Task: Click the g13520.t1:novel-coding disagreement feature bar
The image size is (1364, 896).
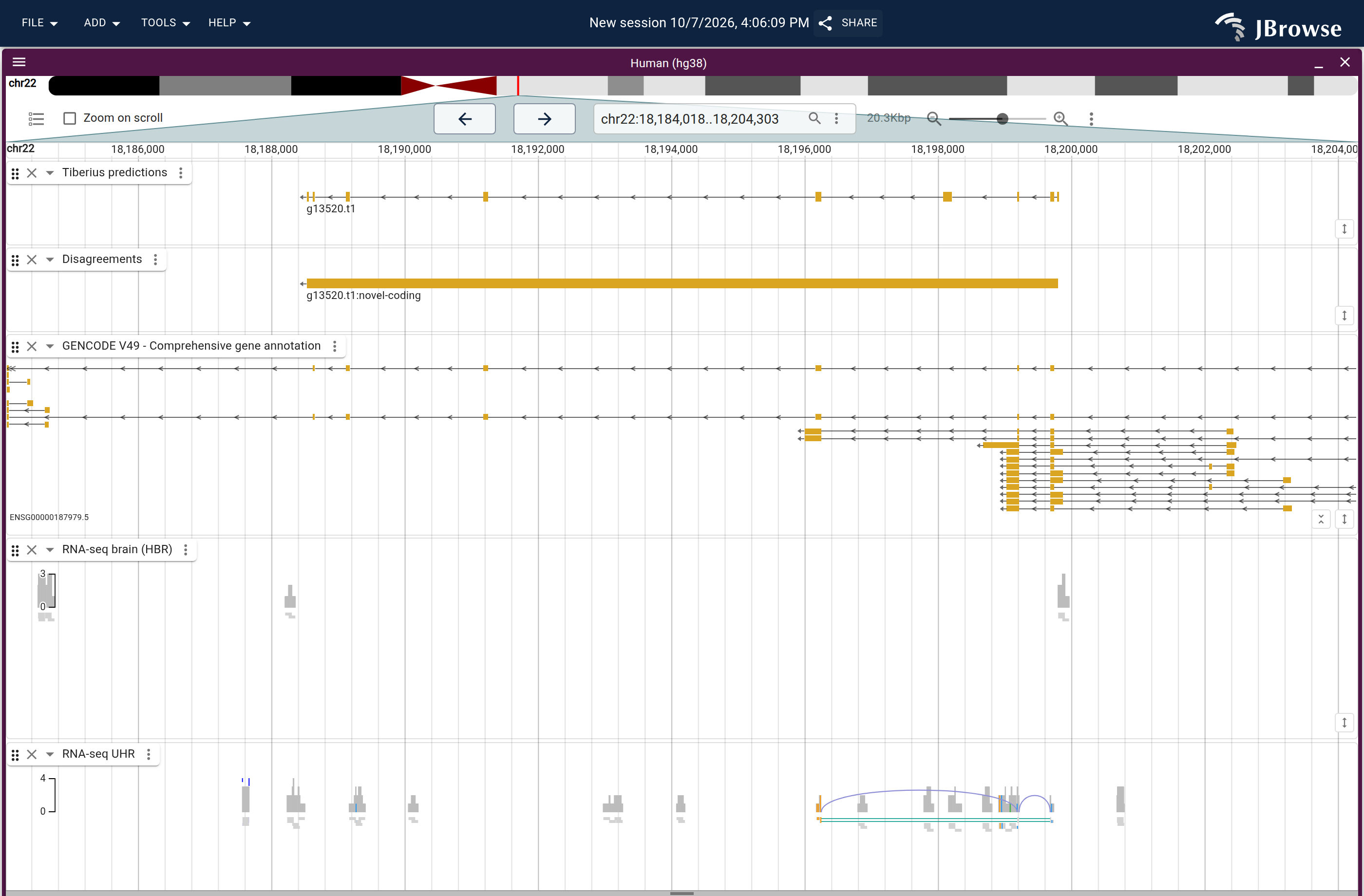Action: [682, 283]
